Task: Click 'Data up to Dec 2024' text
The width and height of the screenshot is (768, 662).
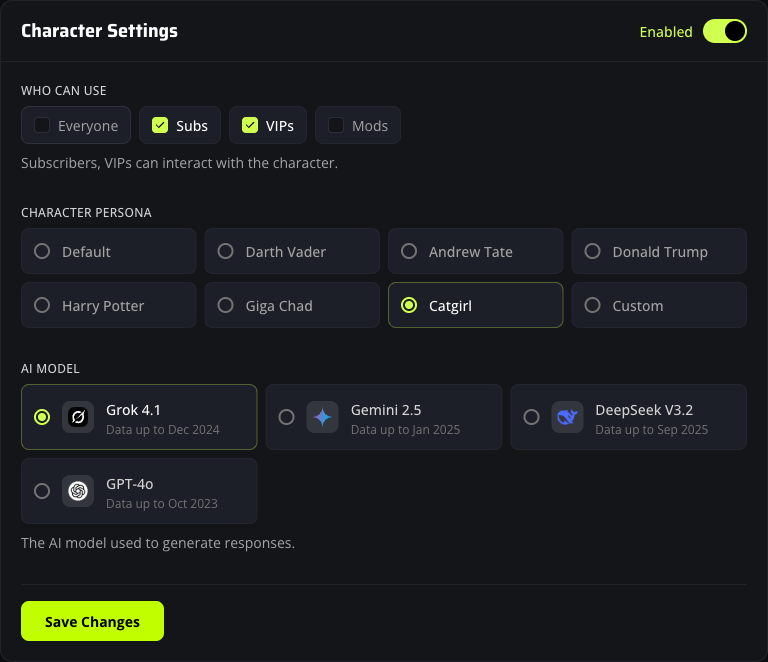Action: 163,430
